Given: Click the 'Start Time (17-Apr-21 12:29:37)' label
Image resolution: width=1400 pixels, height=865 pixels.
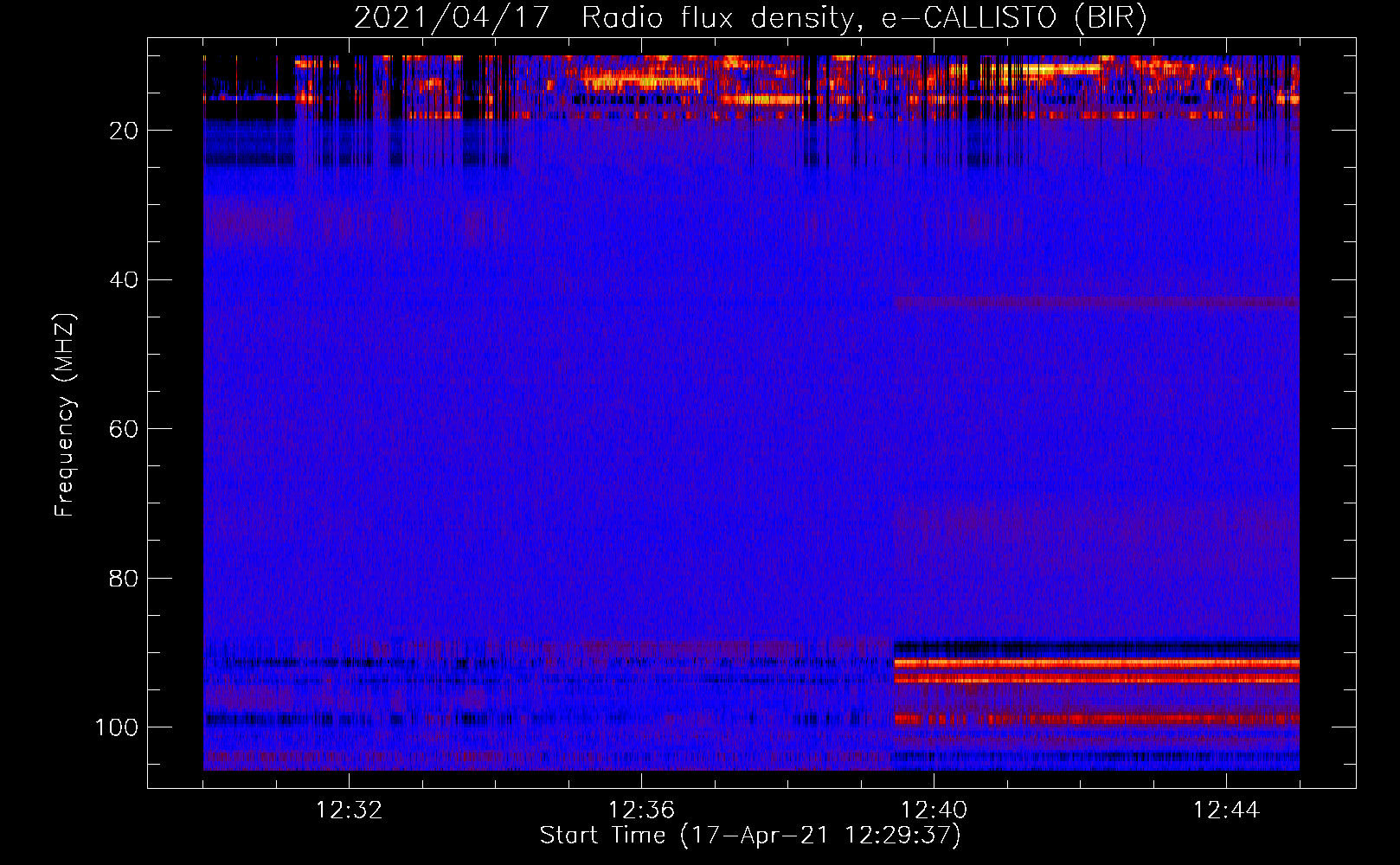Looking at the screenshot, I should 750,836.
